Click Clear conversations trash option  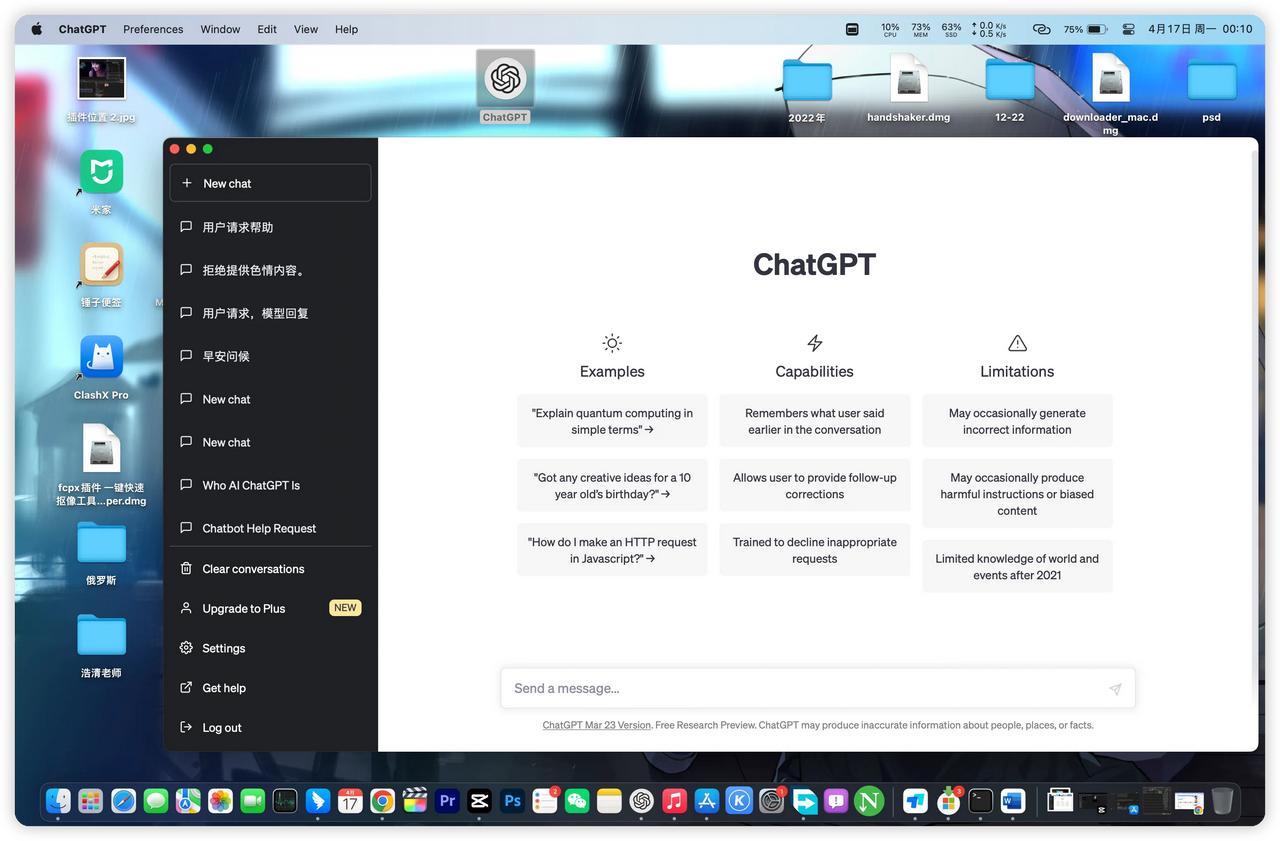270,569
